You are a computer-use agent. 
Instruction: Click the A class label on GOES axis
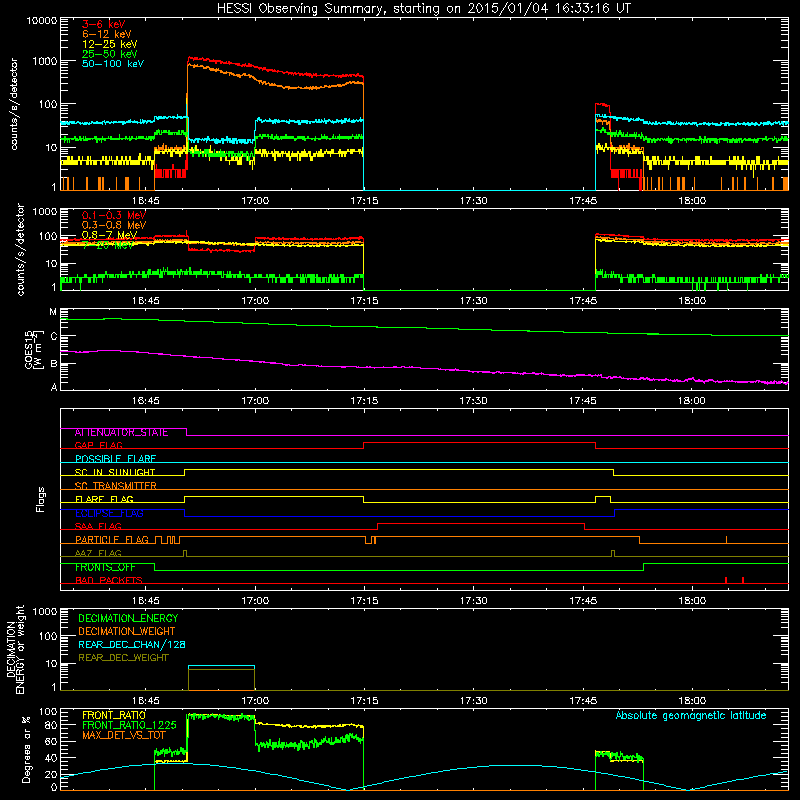(x=54, y=387)
